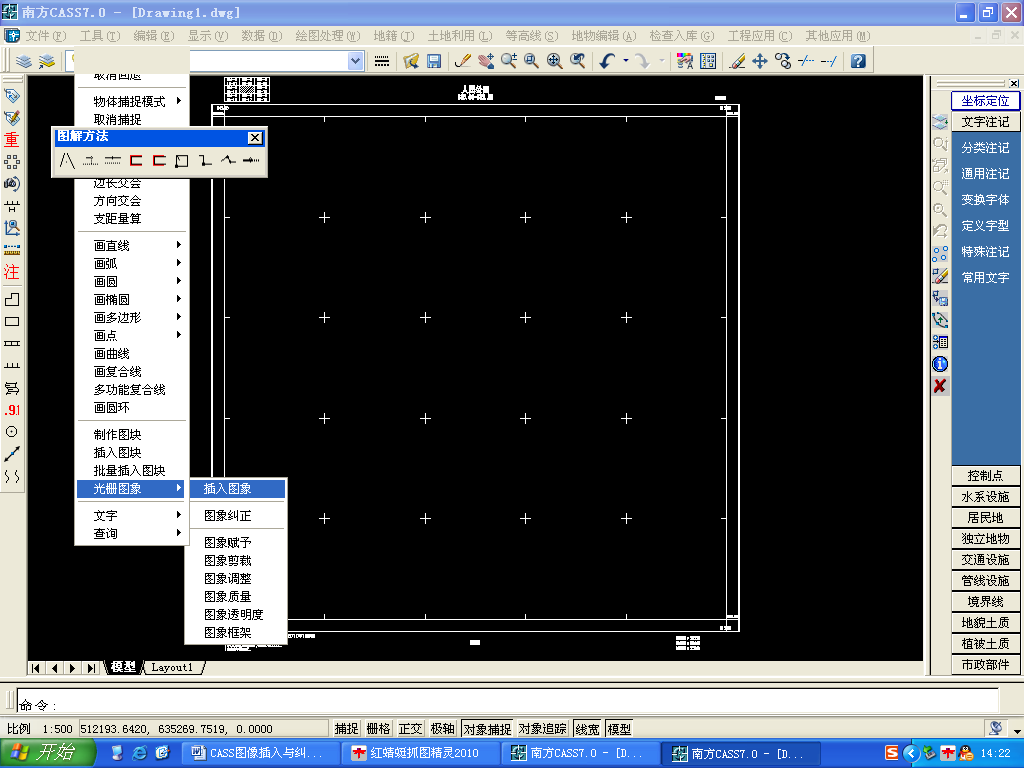
Task: Click the red 注 annotation icon
Action: coord(12,271)
